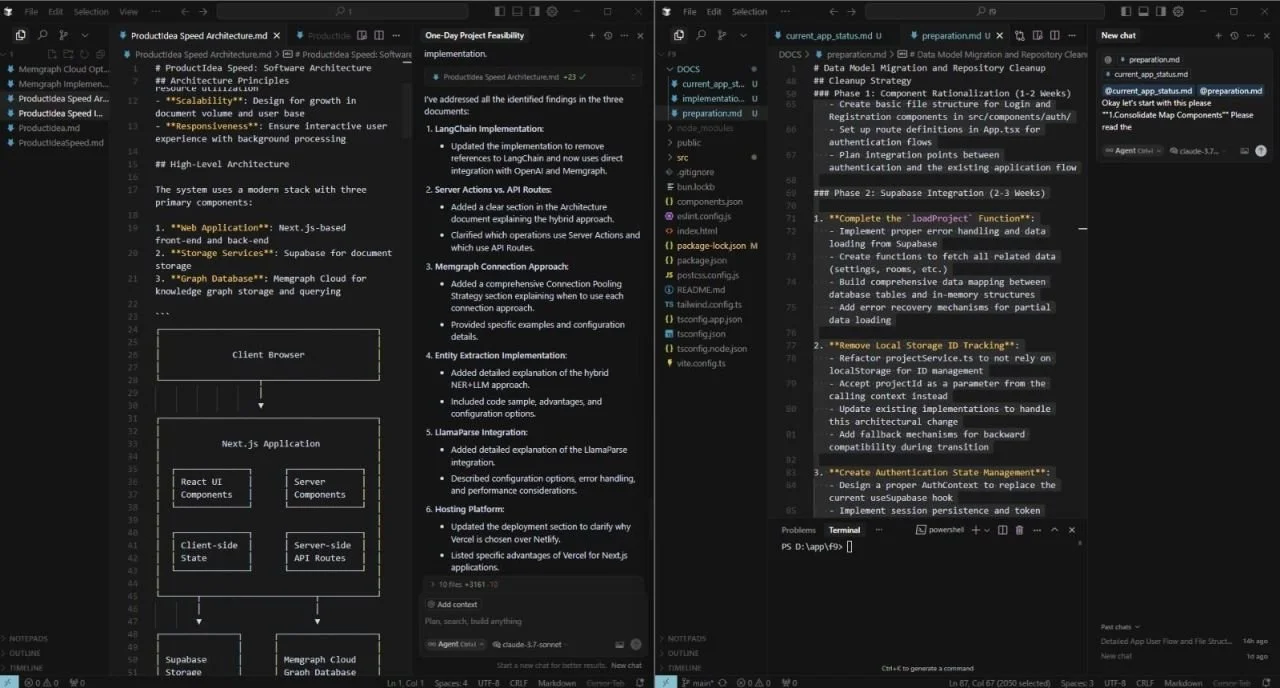Open package-lock.json in file tree
The width and height of the screenshot is (1280, 688).
709,245
